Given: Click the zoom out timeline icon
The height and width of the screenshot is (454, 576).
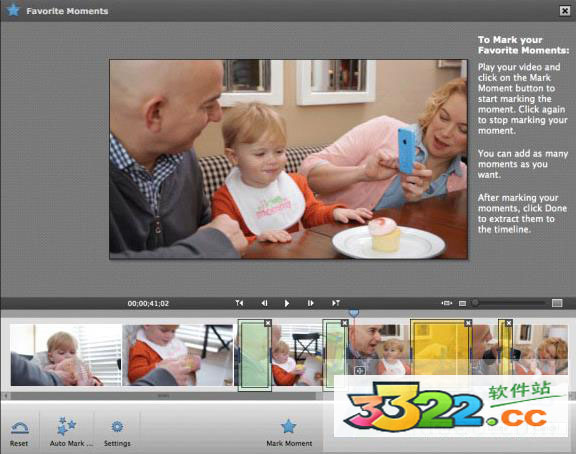Looking at the screenshot, I should click(462, 303).
